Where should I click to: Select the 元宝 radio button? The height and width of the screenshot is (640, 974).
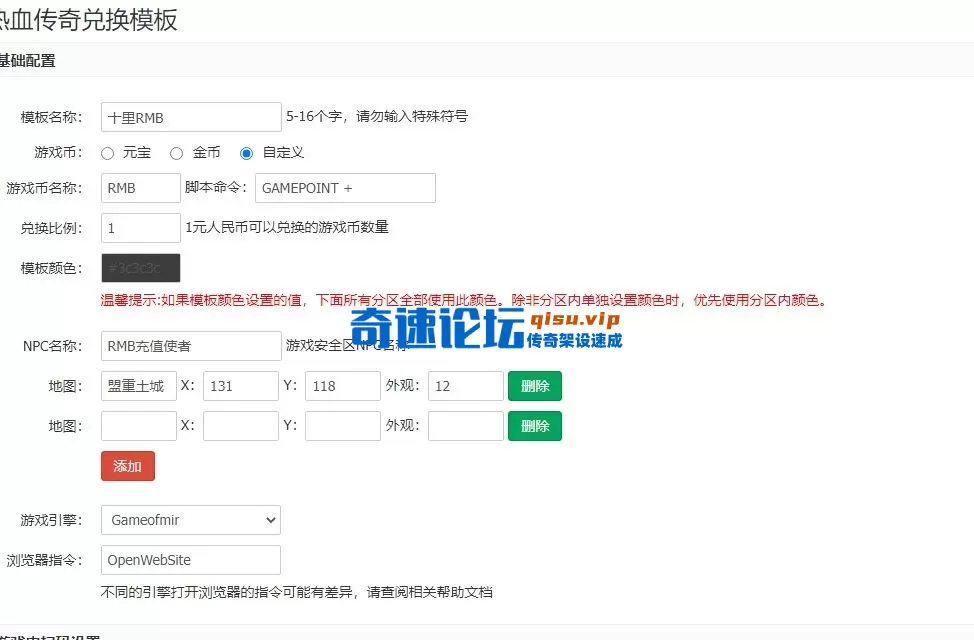107,153
